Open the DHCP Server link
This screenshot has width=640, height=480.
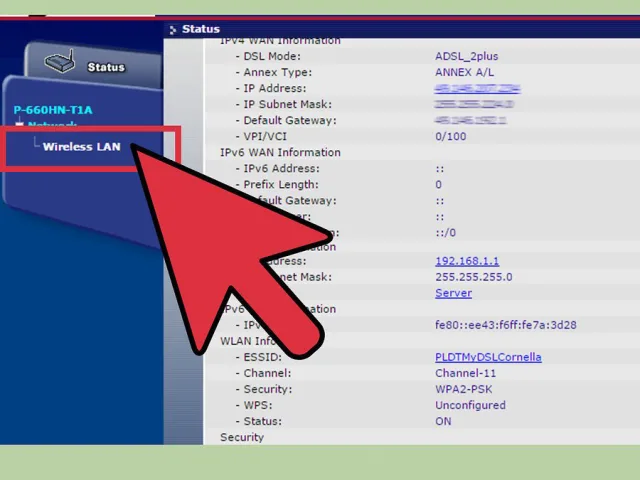(453, 293)
